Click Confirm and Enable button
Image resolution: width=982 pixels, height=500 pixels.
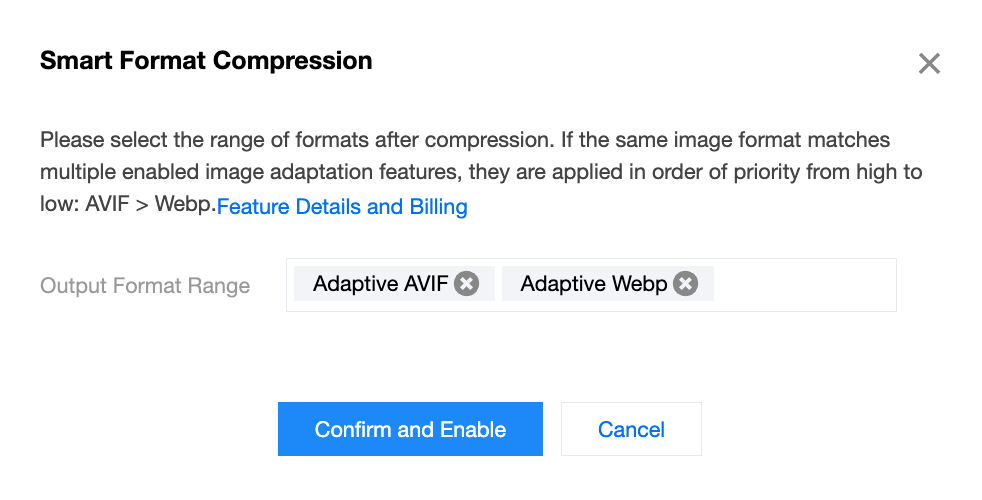[x=410, y=429]
